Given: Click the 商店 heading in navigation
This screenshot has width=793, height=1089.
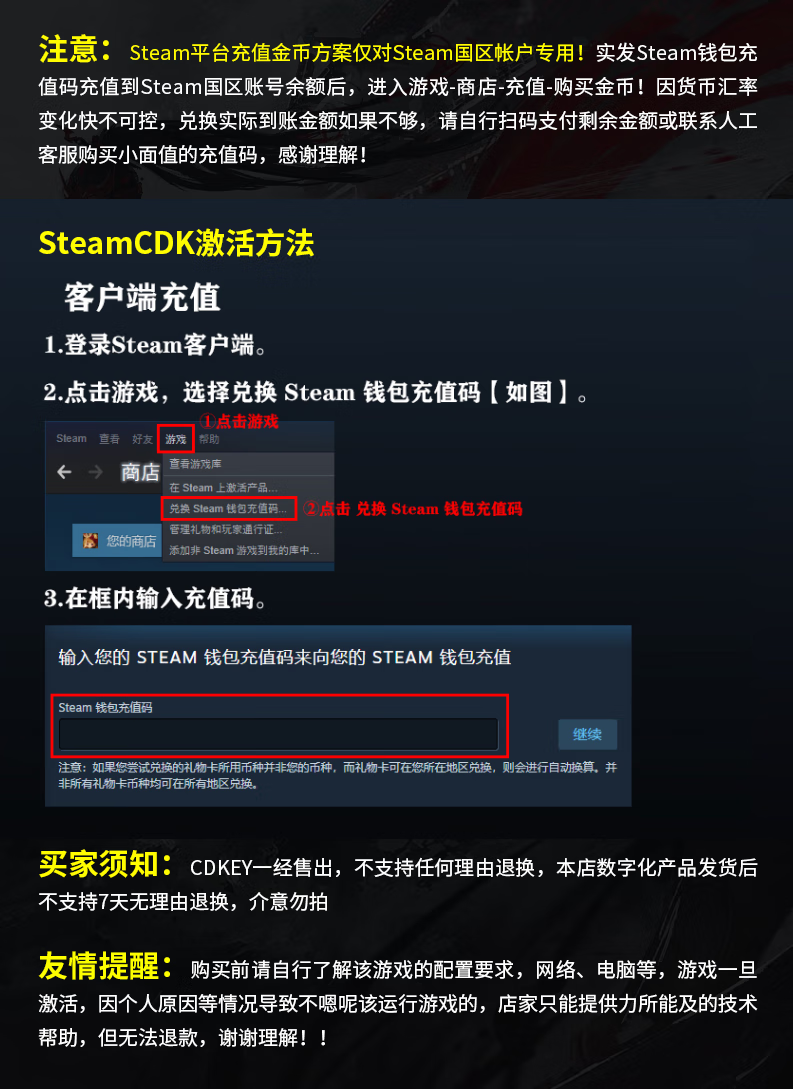Looking at the screenshot, I should [x=140, y=472].
